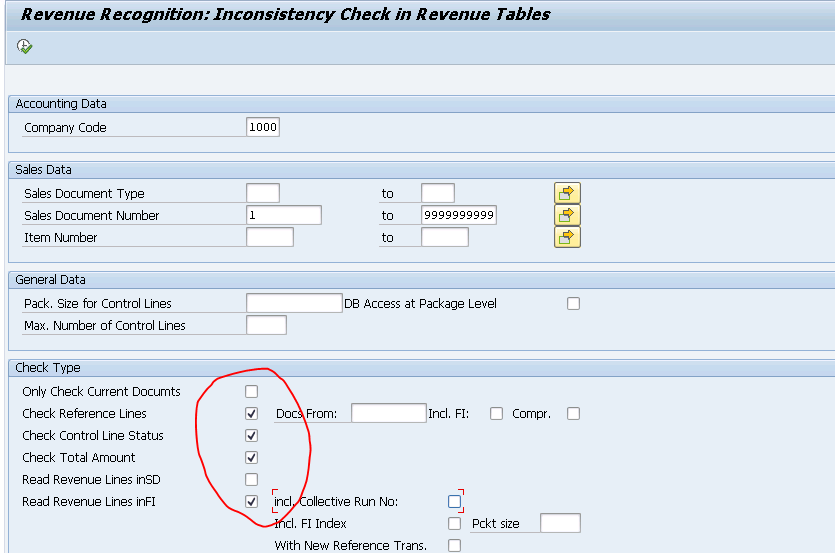Image resolution: width=835 pixels, height=553 pixels.
Task: Focus the Sales Document Number from field
Action: 283,215
